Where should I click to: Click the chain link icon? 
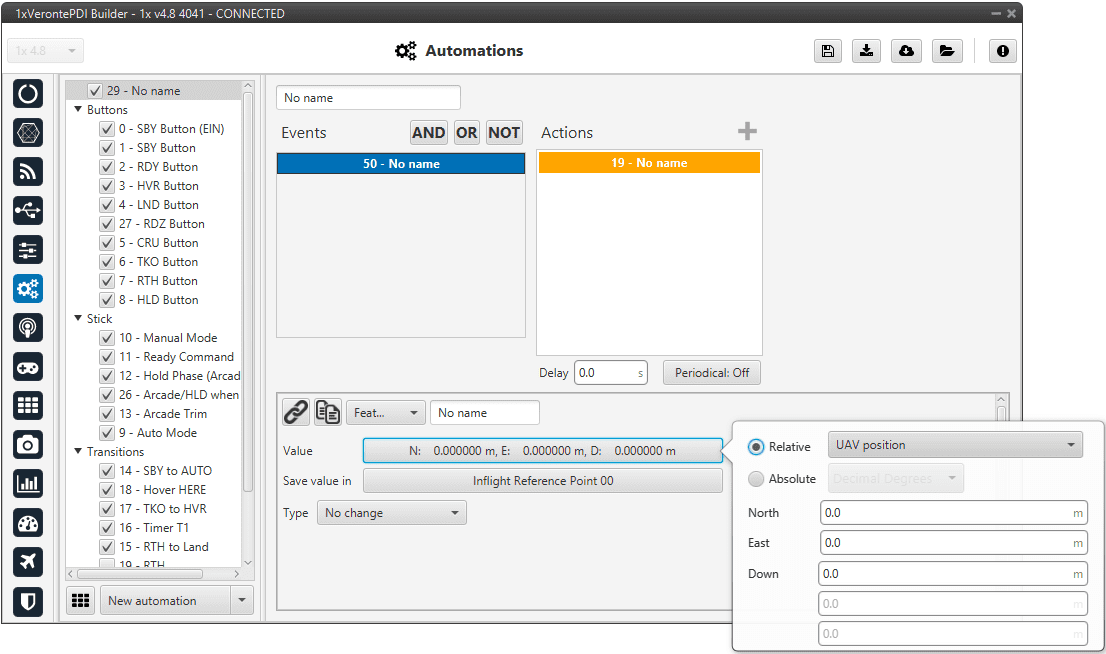coord(295,412)
